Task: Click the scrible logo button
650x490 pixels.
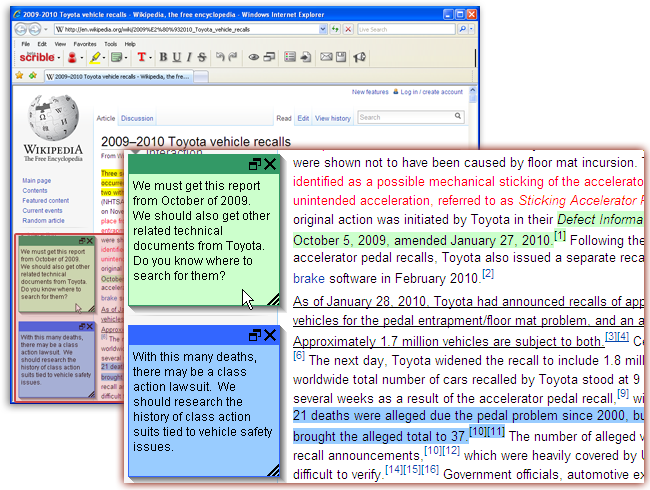Action: [x=37, y=57]
